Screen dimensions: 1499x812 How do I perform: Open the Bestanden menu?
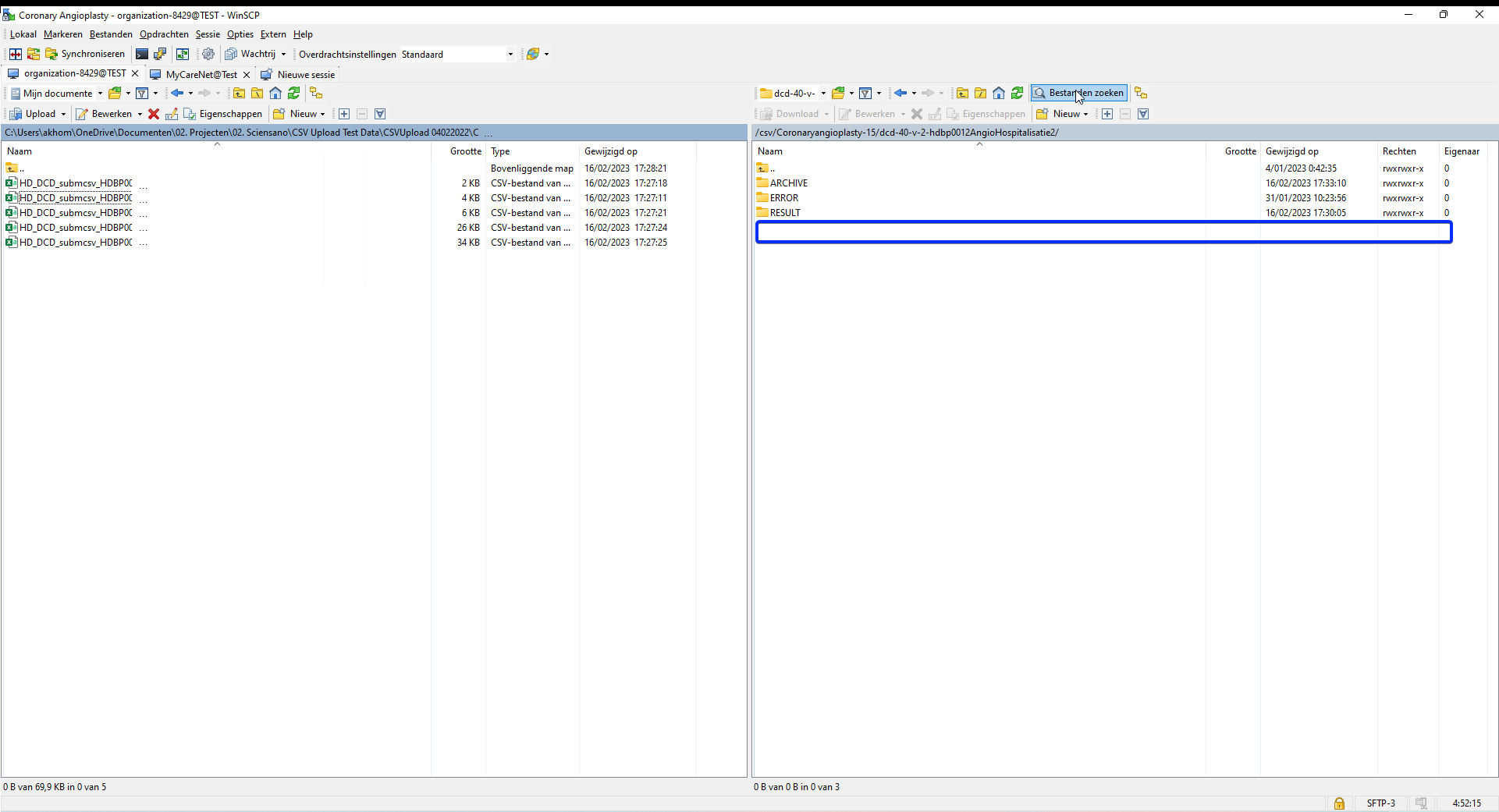coord(111,34)
